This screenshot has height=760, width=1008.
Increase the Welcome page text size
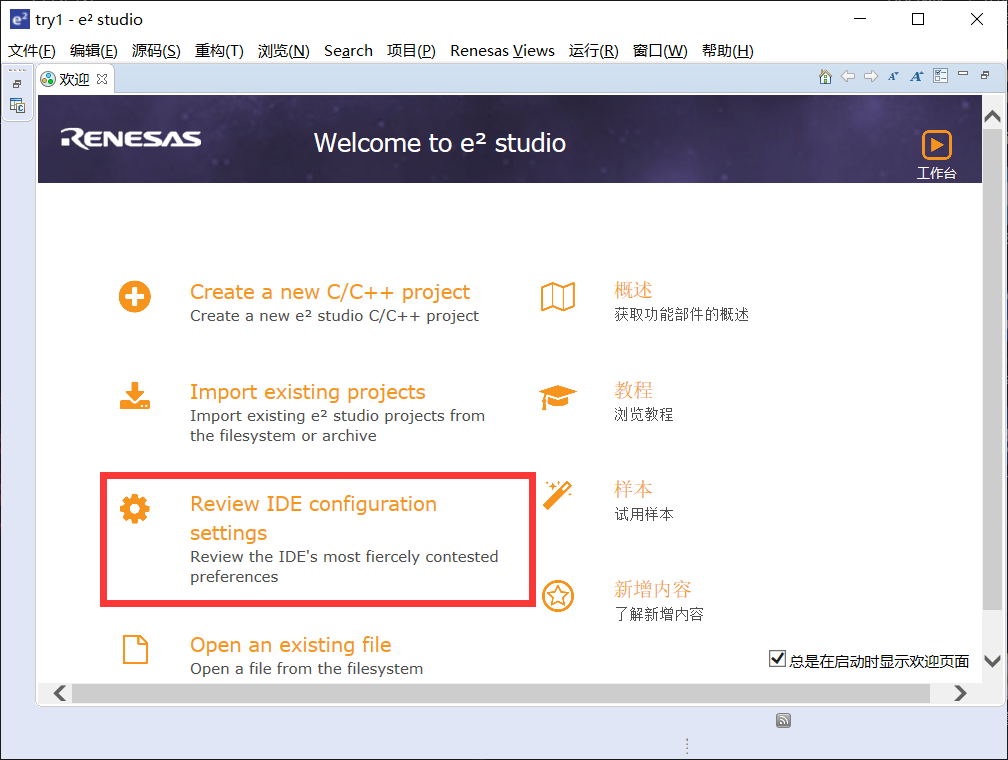coord(916,75)
